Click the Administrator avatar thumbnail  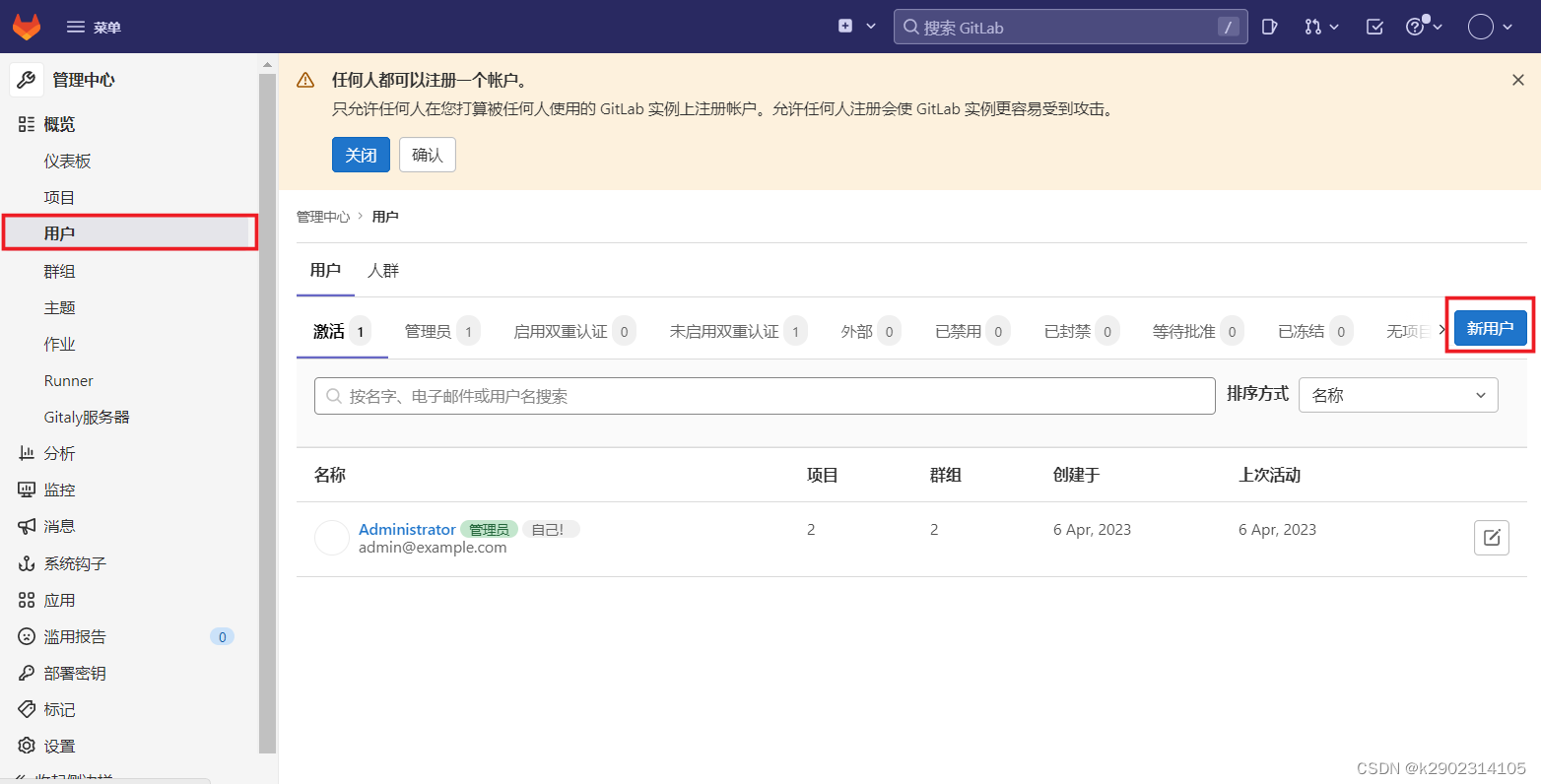(x=332, y=538)
